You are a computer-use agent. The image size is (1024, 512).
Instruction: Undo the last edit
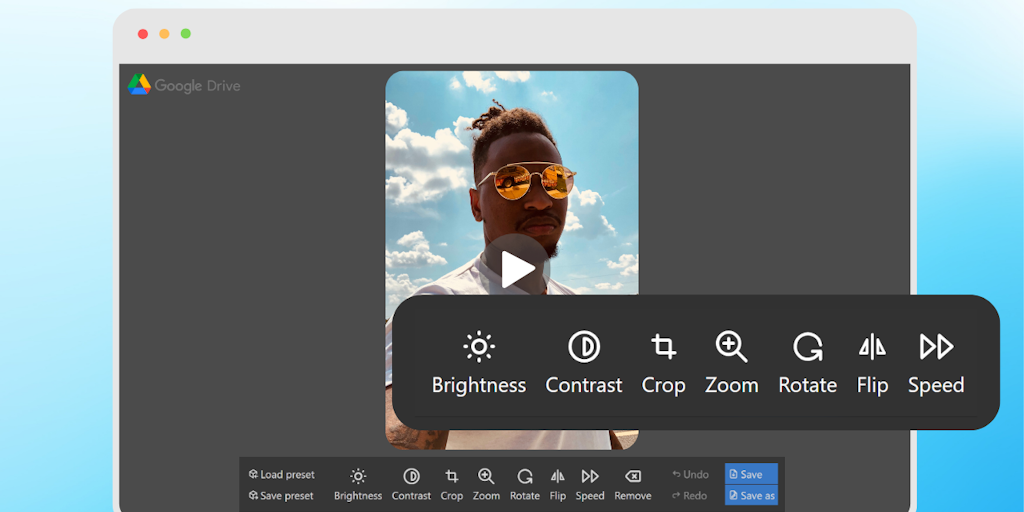tap(691, 475)
